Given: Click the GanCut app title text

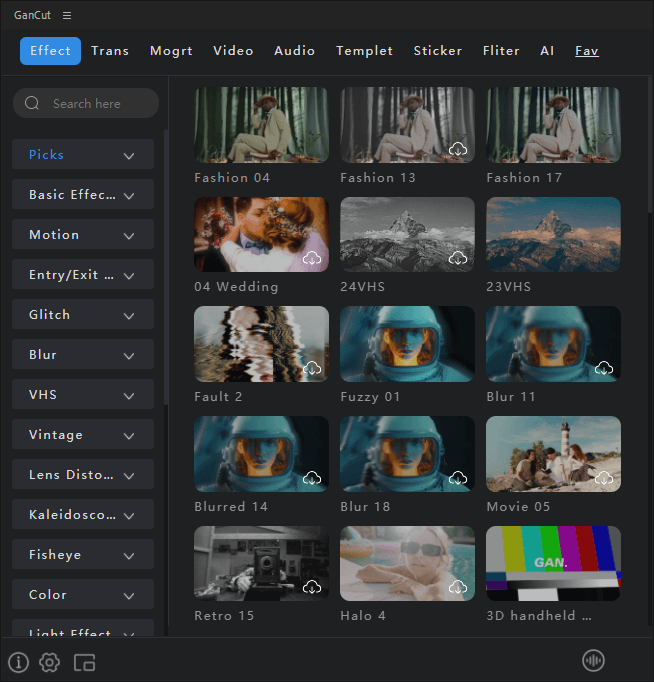Looking at the screenshot, I should point(32,15).
